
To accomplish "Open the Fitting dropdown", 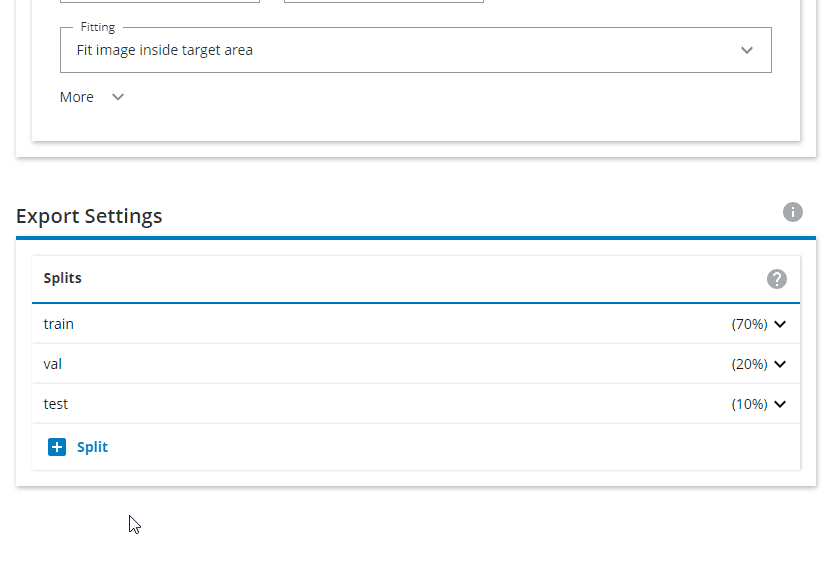I will pyautogui.click(x=415, y=50).
